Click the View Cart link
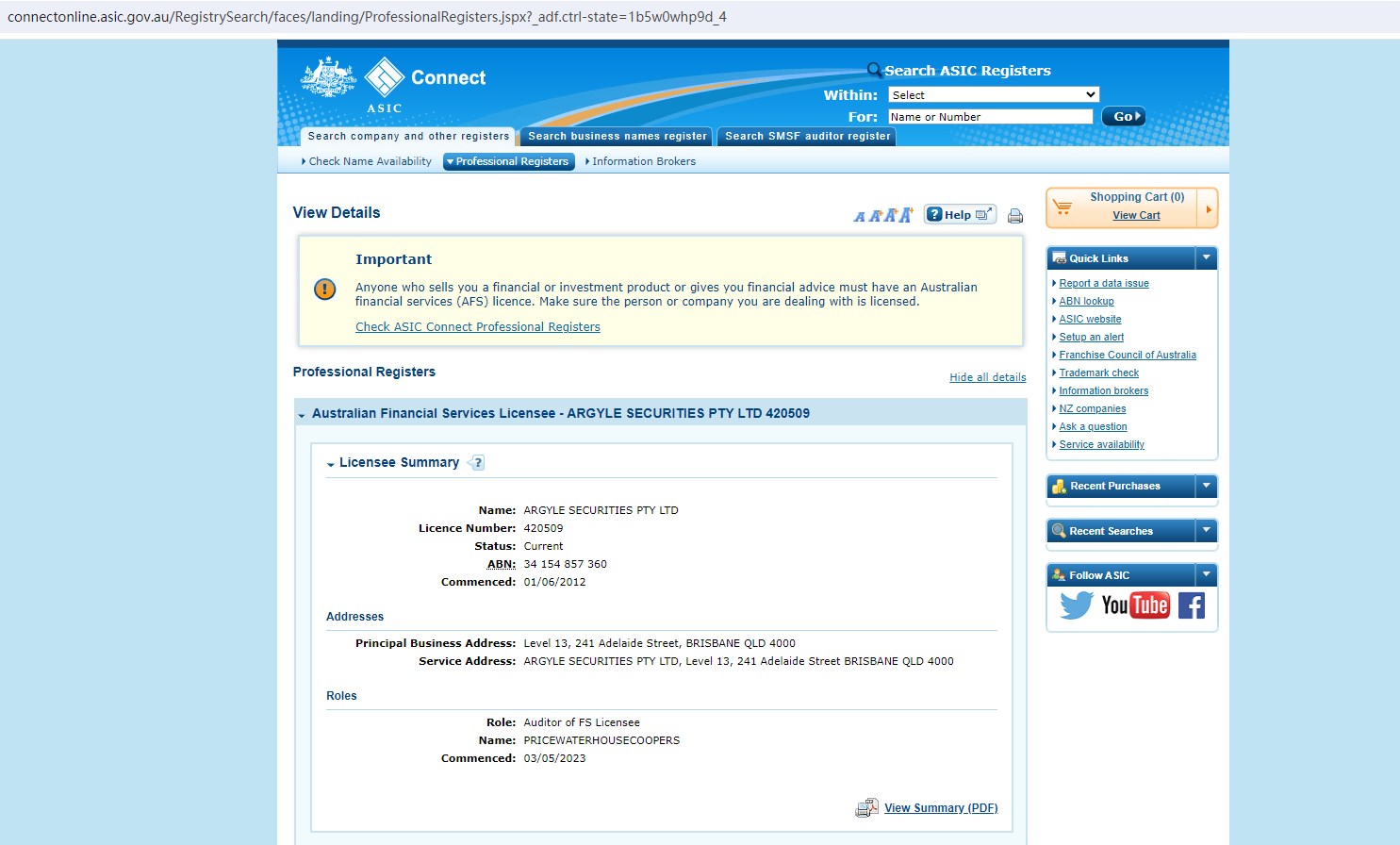 [1136, 216]
